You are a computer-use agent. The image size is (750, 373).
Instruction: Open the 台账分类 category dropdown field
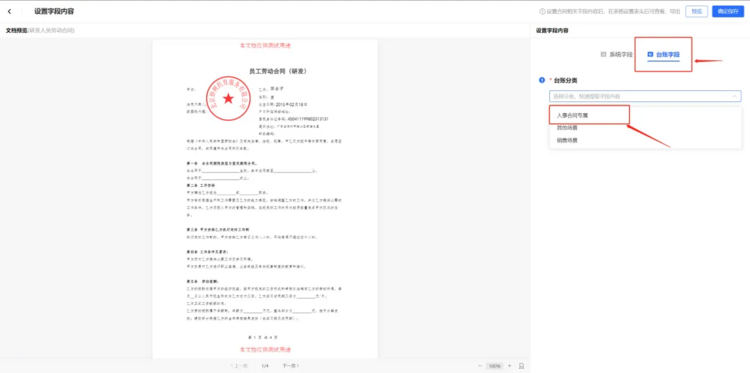point(645,96)
